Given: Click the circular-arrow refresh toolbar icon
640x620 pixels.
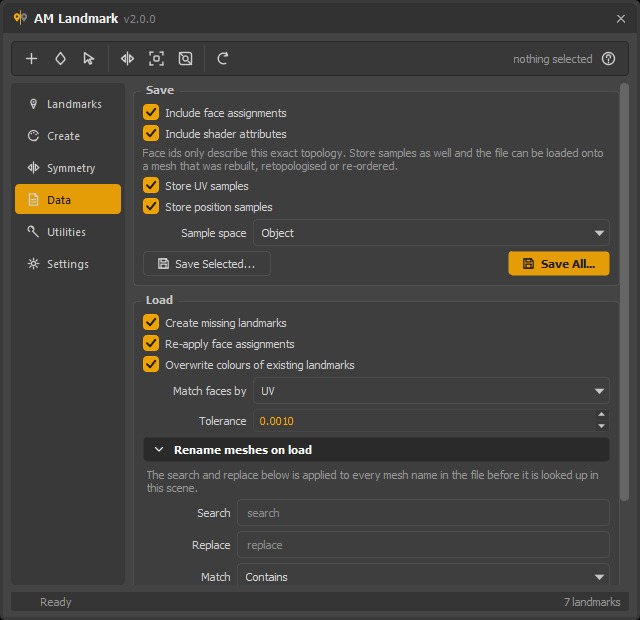Looking at the screenshot, I should click(222, 59).
